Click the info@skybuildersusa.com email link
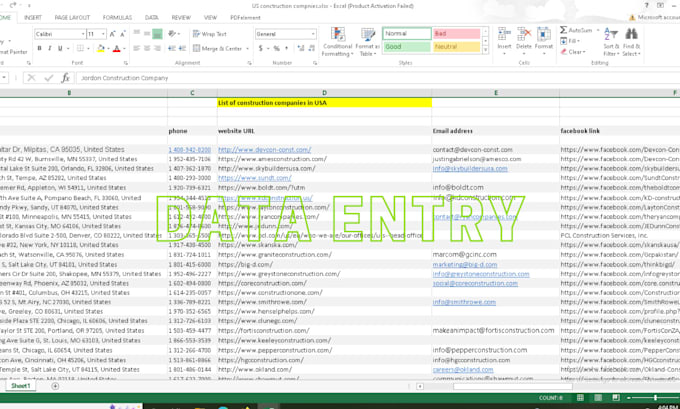 tap(470, 168)
